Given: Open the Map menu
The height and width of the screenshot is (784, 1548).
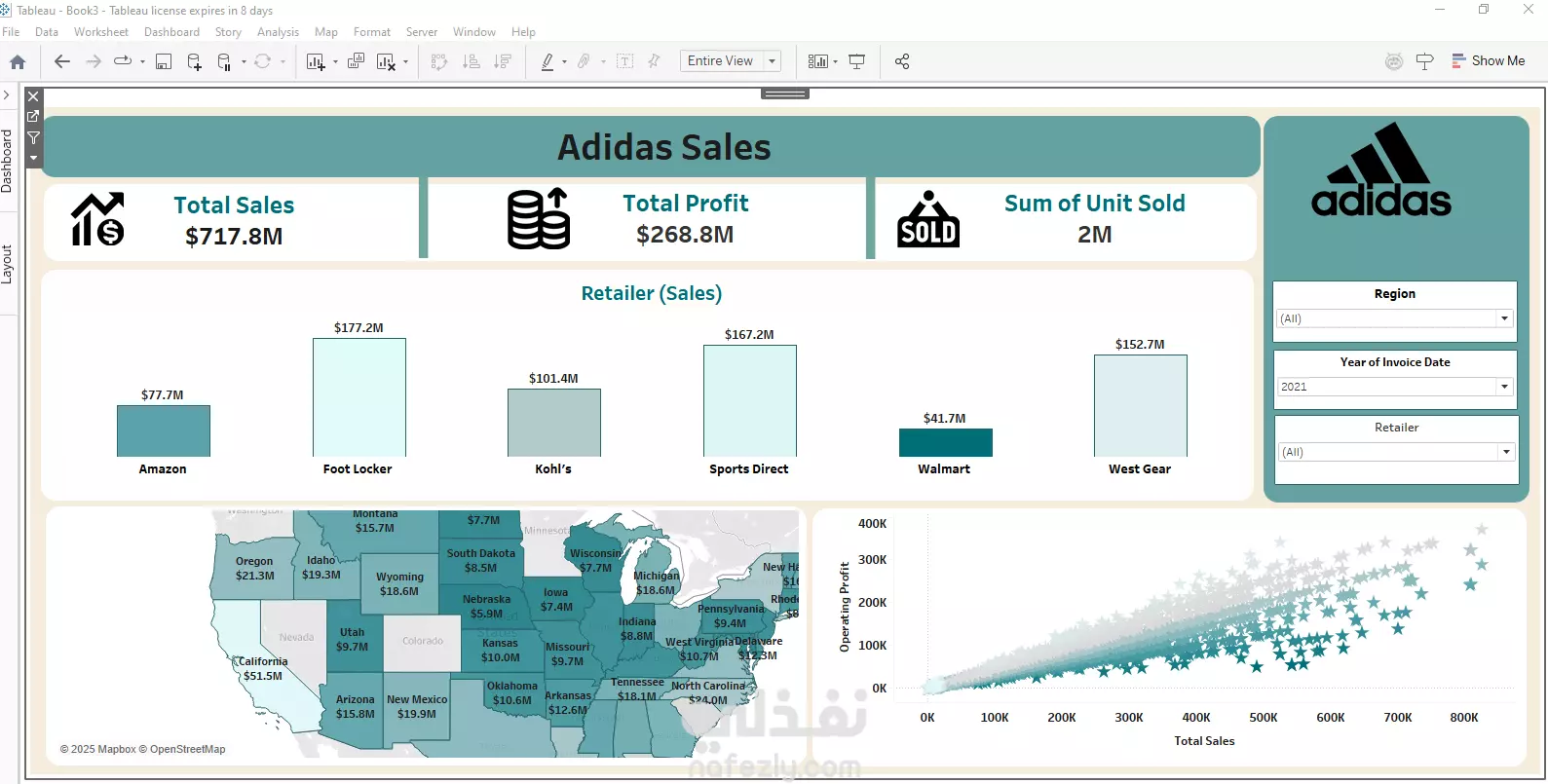Looking at the screenshot, I should 326,32.
